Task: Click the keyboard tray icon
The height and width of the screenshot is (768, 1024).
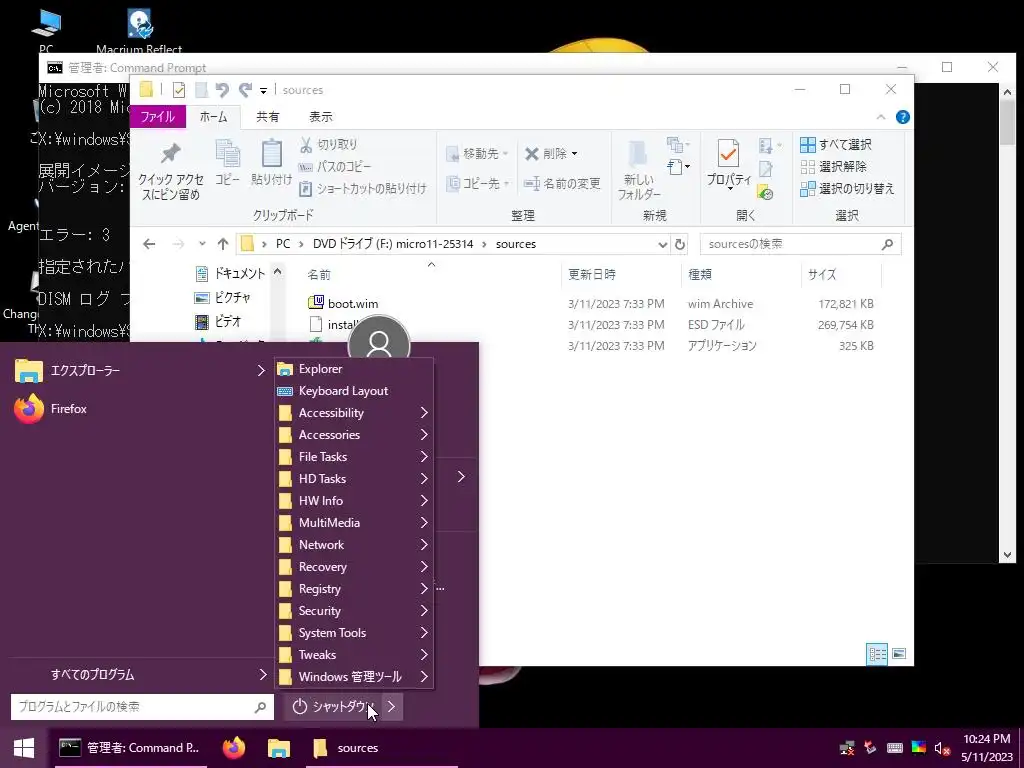Action: pos(895,748)
